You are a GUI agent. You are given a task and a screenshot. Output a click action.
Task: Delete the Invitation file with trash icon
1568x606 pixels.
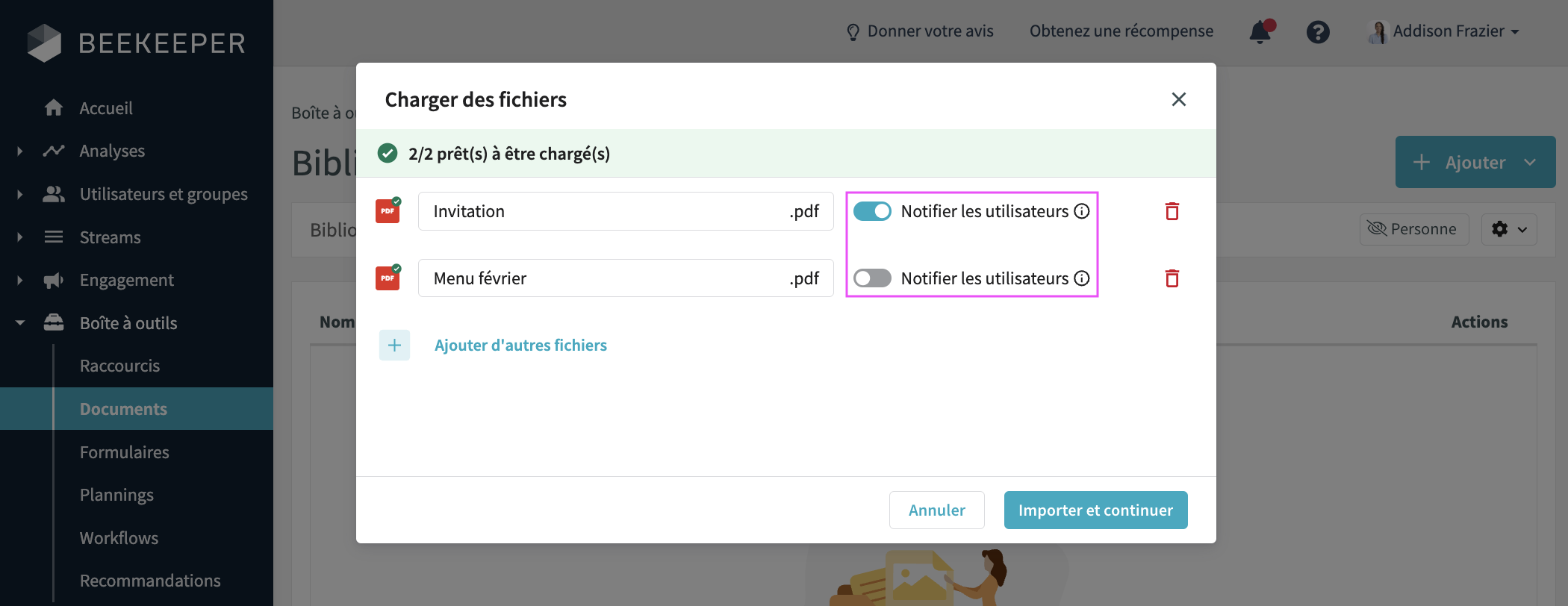click(1172, 211)
